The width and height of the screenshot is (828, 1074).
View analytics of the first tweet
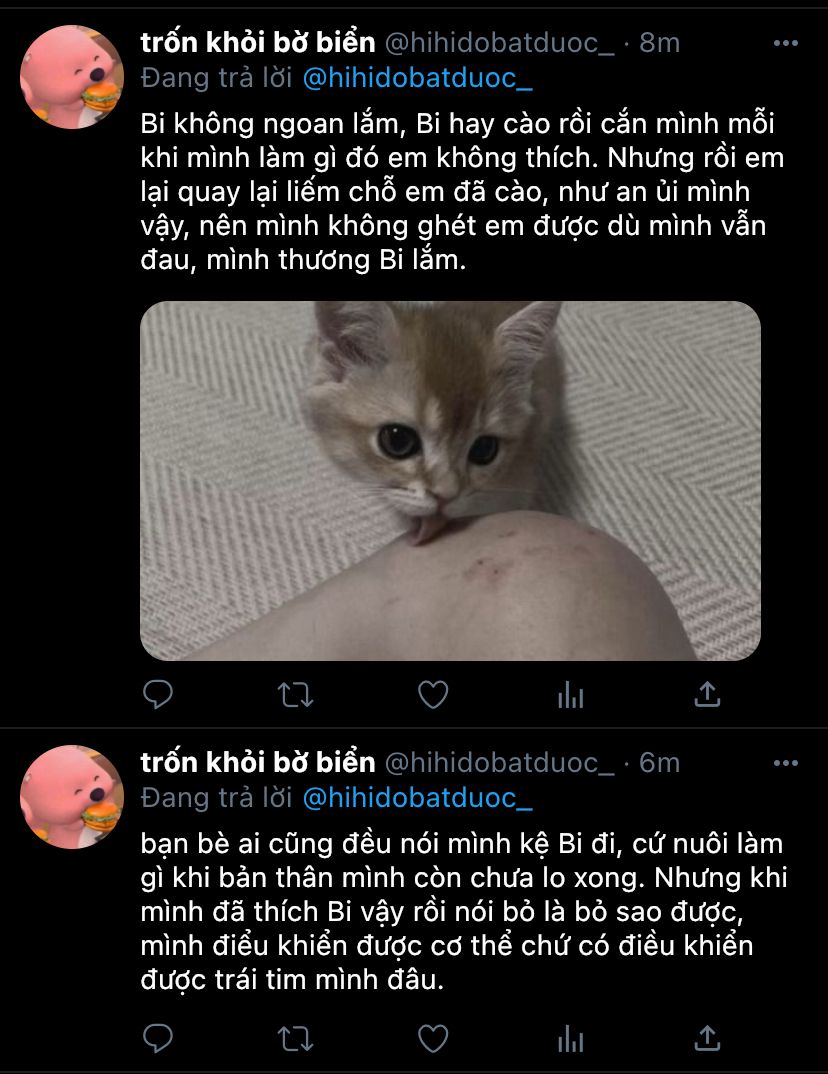[x=570, y=695]
